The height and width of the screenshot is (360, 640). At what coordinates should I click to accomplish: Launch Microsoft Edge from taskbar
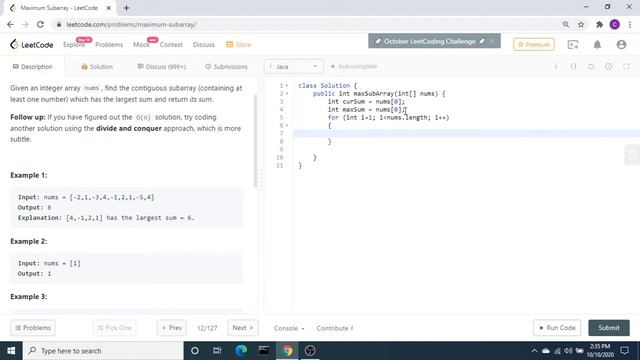(241, 351)
